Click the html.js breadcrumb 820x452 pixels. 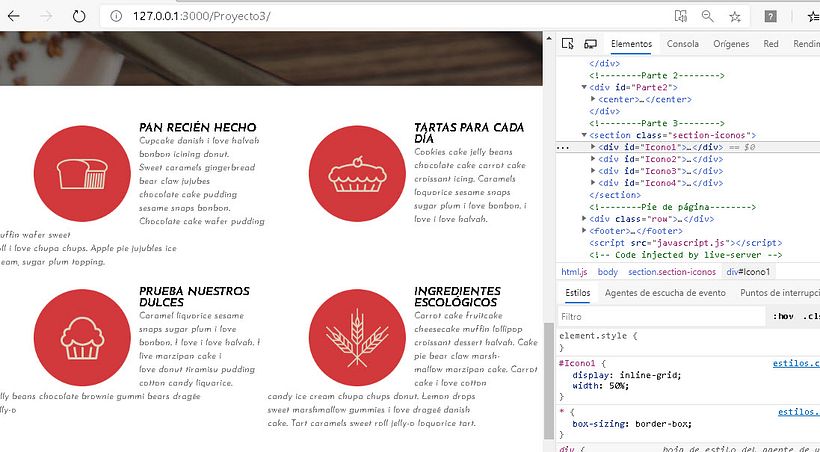[x=574, y=272]
